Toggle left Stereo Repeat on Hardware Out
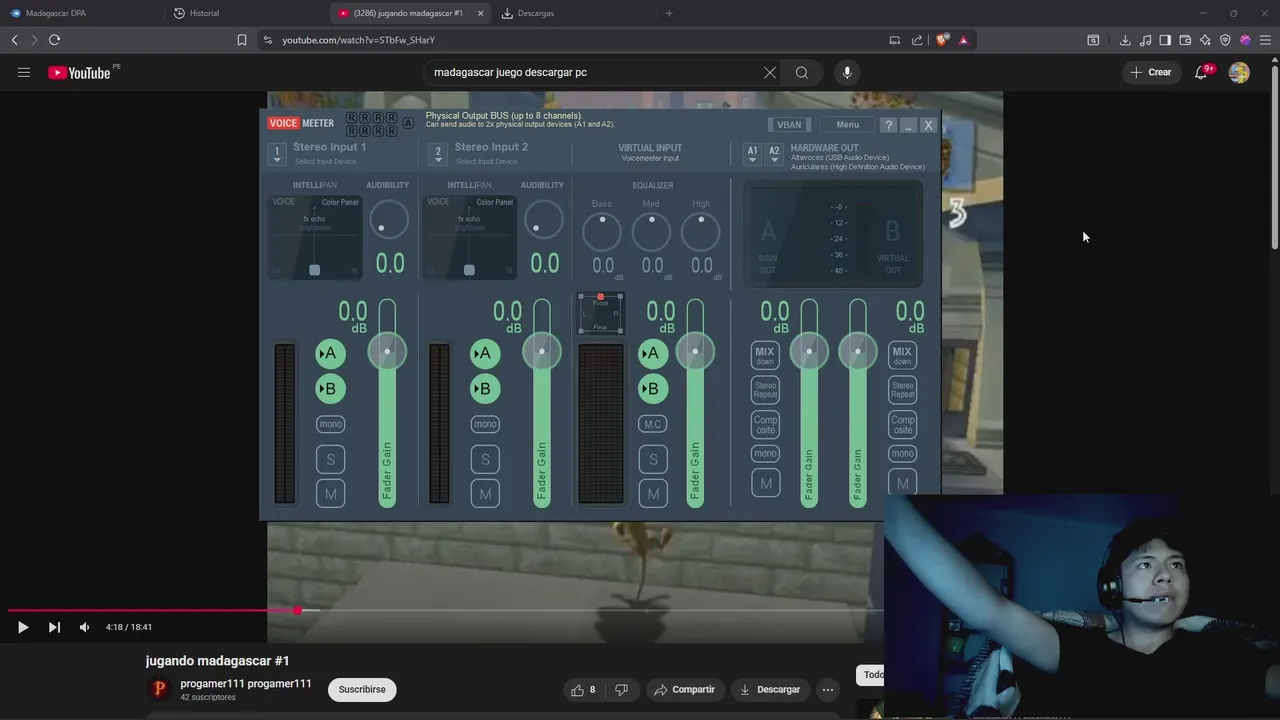1280x720 pixels. tap(765, 390)
